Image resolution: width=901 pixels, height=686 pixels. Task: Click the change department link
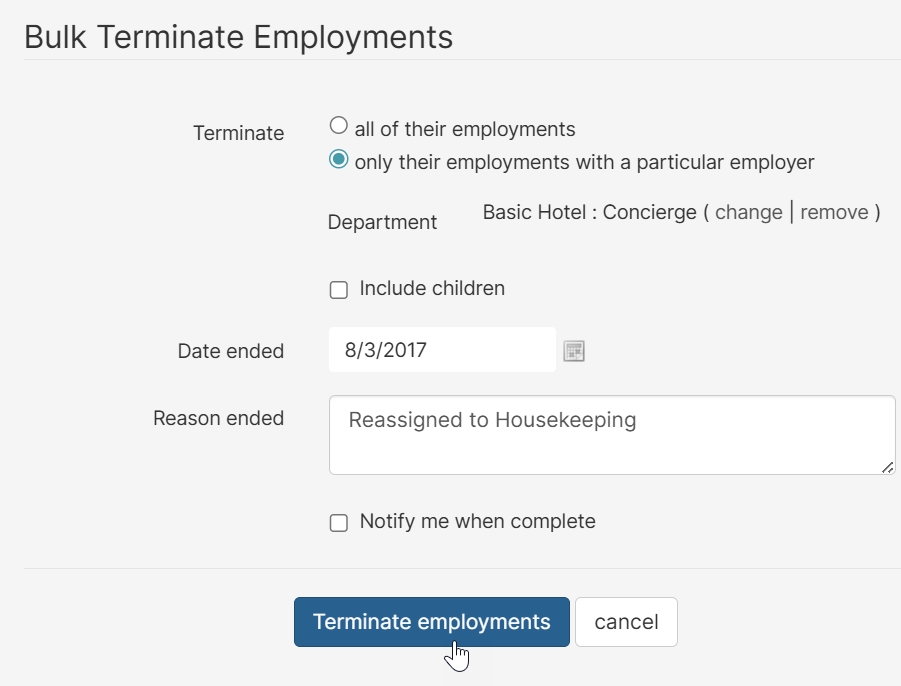(x=748, y=212)
